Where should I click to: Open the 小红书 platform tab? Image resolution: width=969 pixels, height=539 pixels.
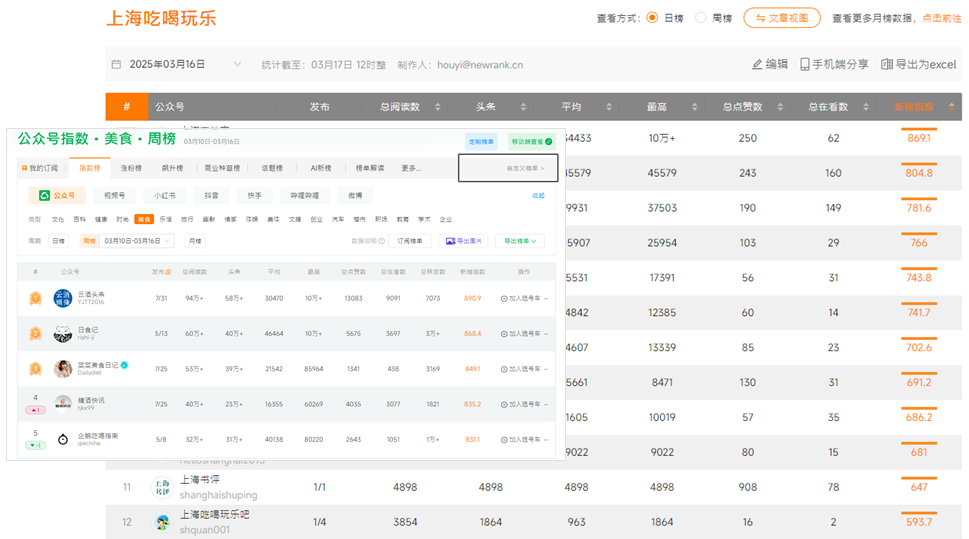point(164,196)
